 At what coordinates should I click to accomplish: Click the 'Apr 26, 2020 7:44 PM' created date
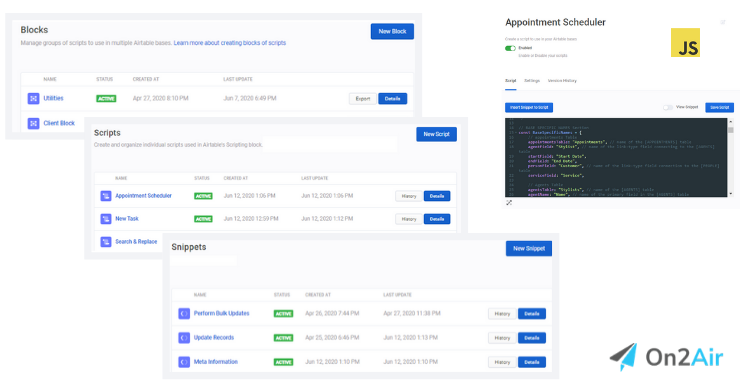click(332, 313)
